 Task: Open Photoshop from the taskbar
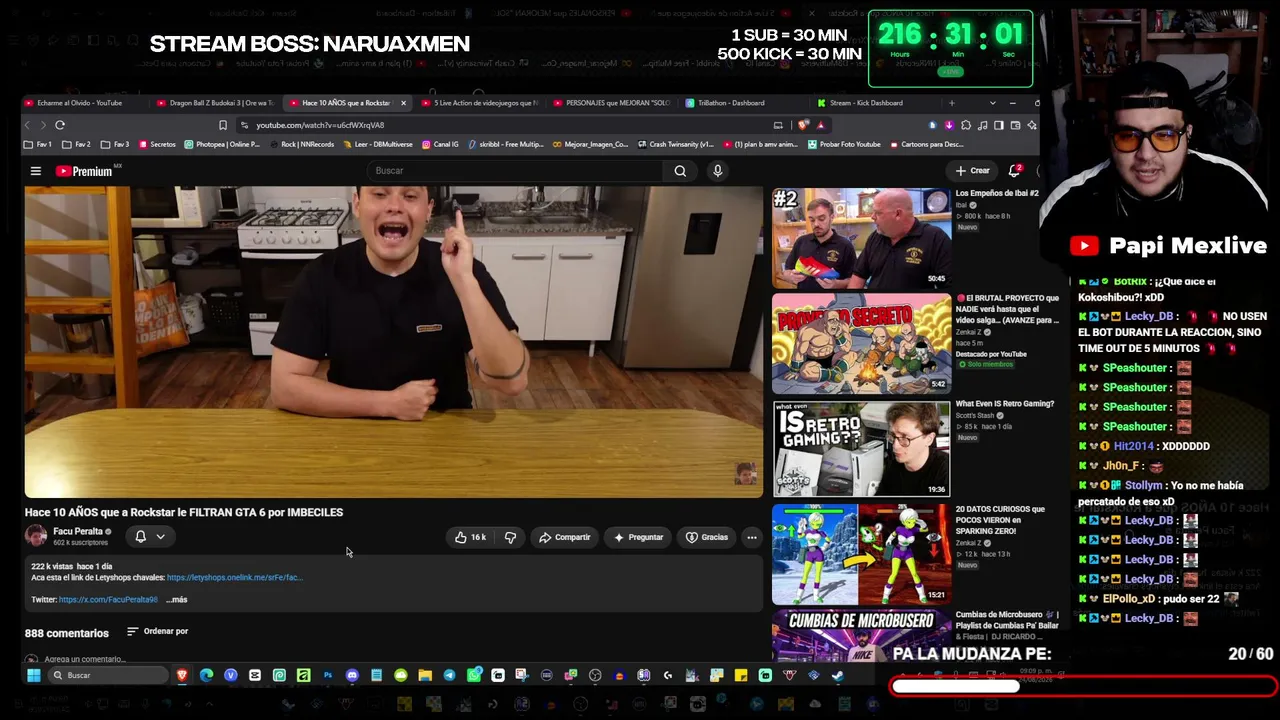click(x=328, y=675)
